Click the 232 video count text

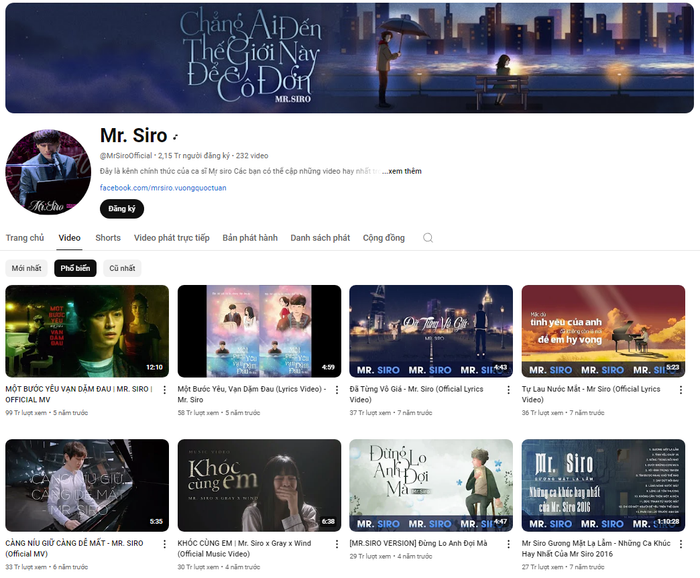(252, 156)
